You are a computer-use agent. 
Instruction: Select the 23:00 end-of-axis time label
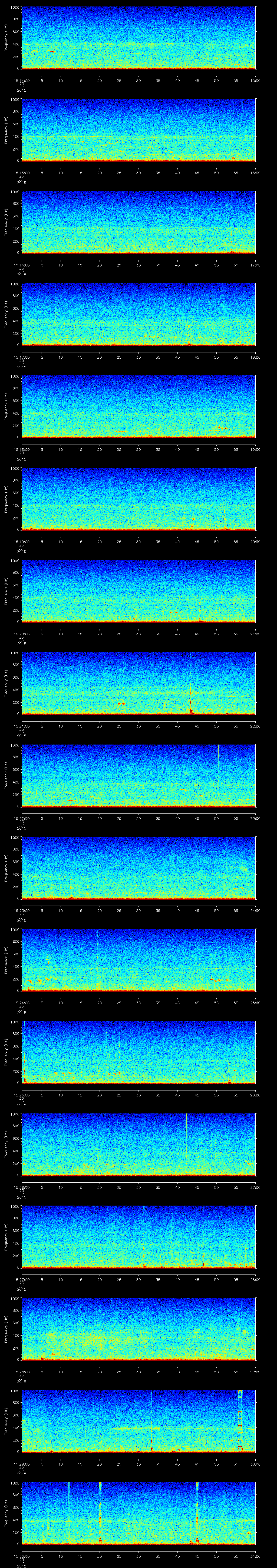tap(255, 818)
